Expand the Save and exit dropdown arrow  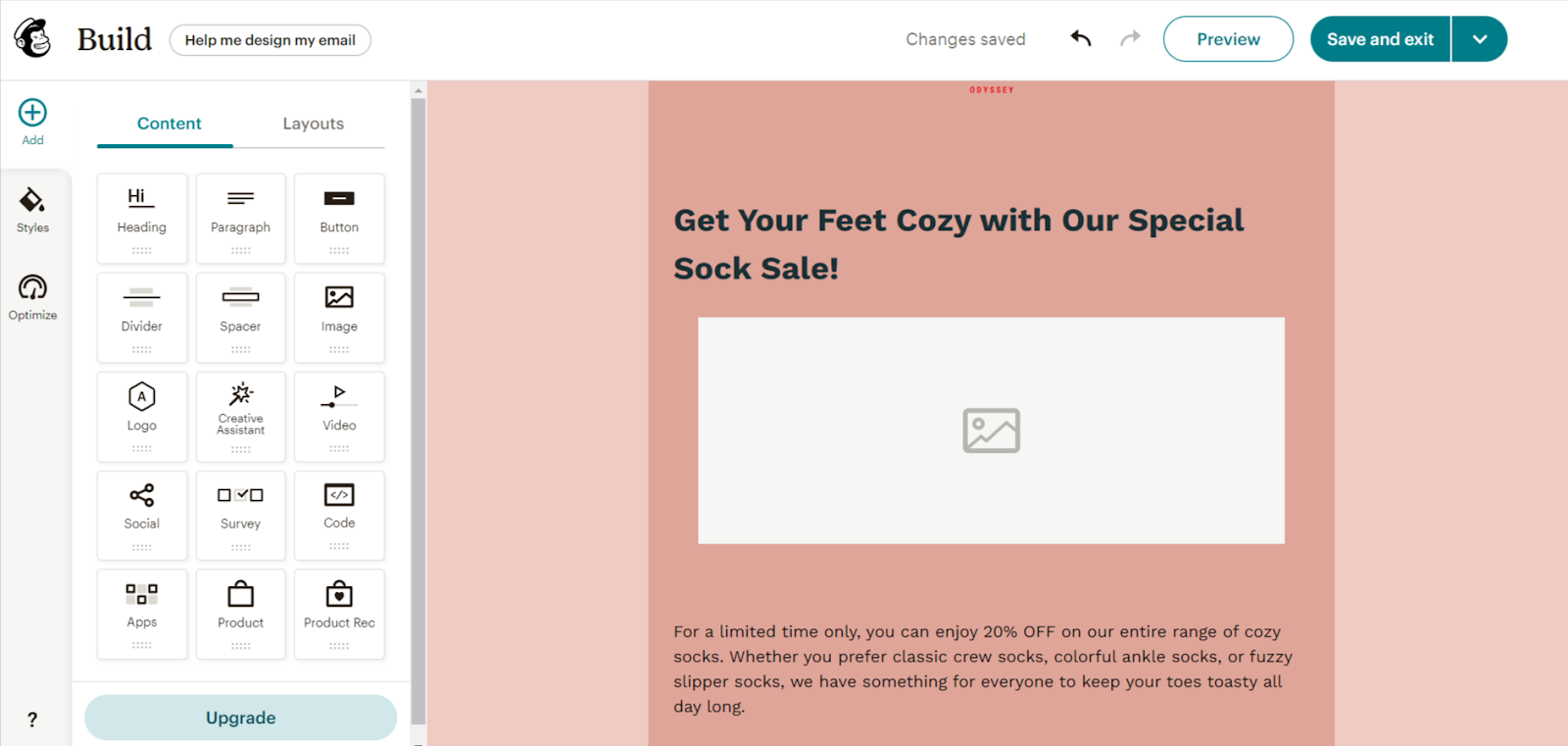1480,39
